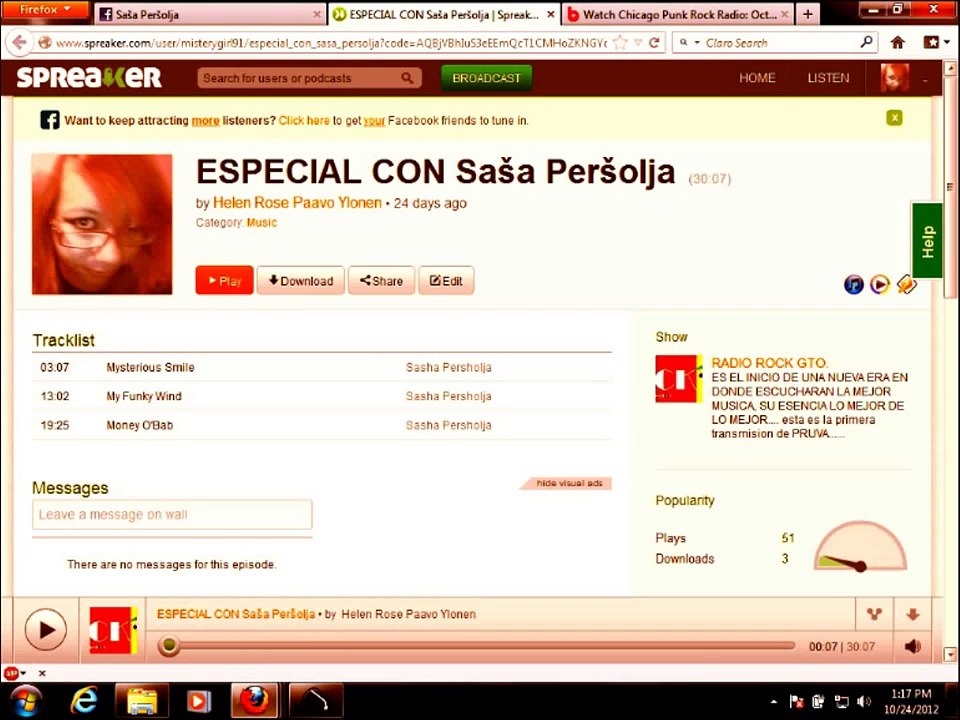
Task: Start playback with bottom player play button
Action: point(46,629)
